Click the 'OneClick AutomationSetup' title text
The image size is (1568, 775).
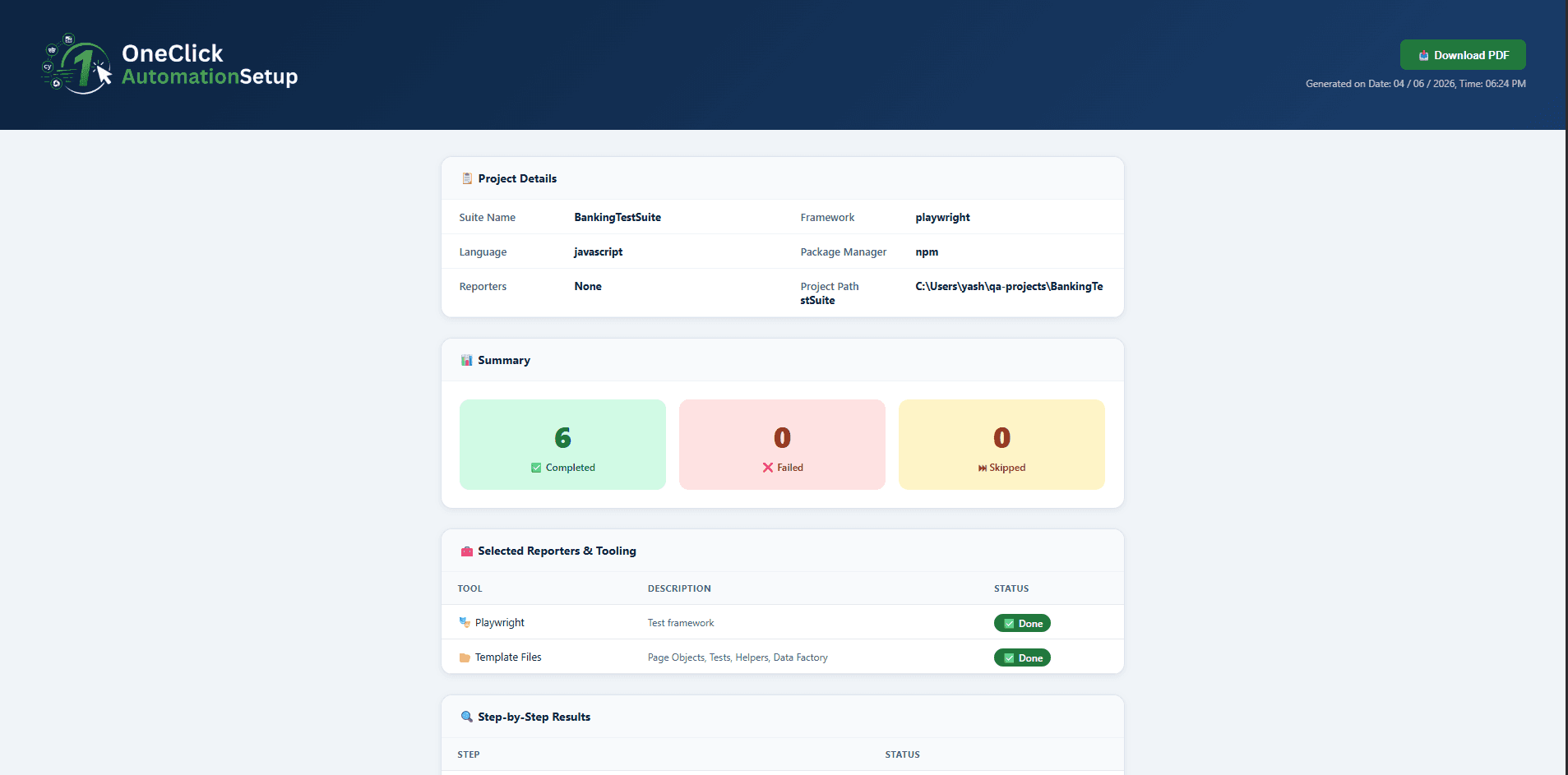pyautogui.click(x=210, y=65)
